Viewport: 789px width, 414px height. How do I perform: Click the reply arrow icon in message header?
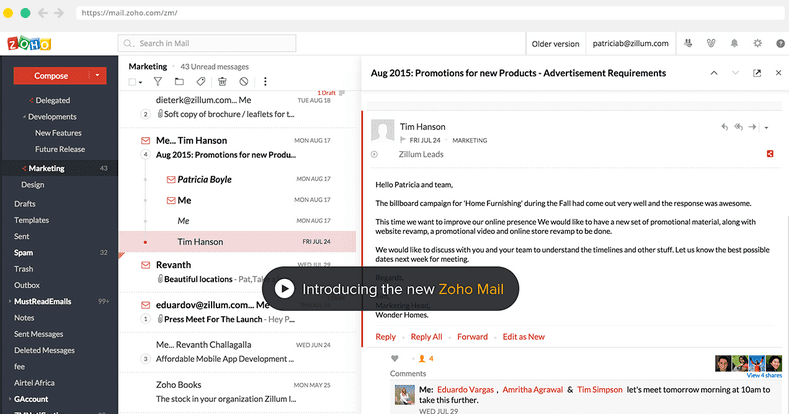coord(725,127)
